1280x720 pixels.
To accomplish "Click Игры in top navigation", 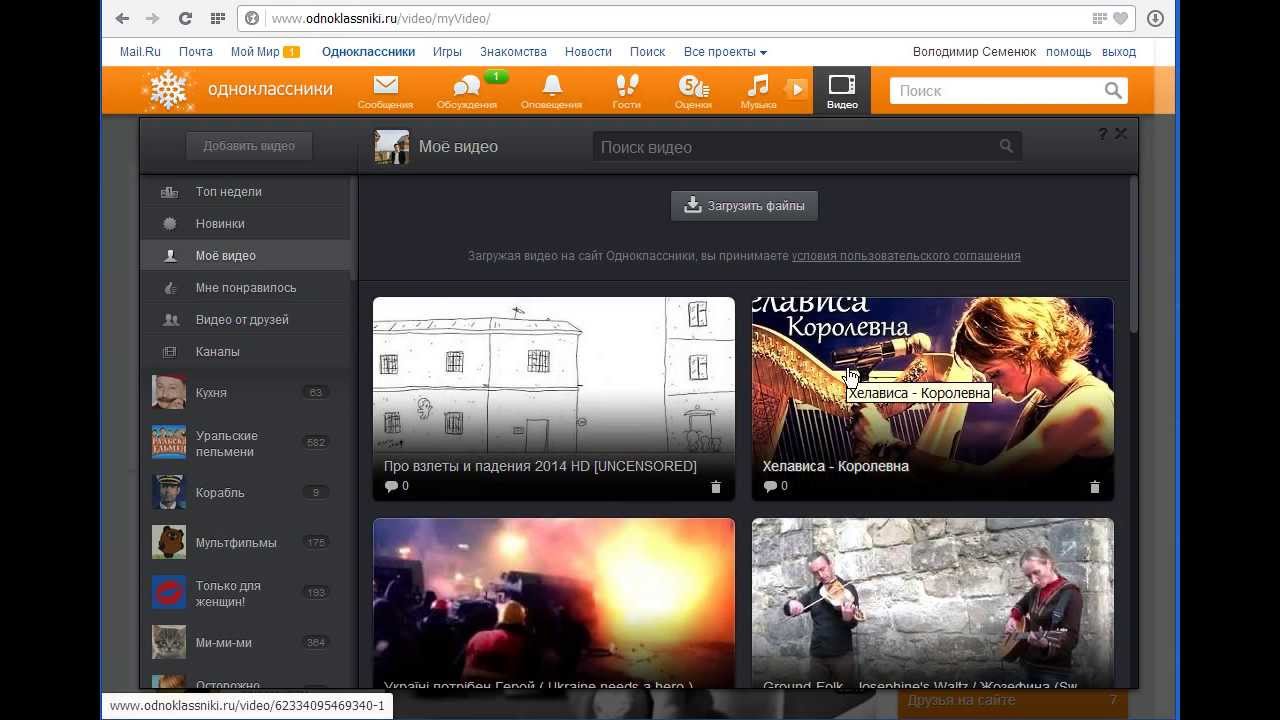I will click(x=447, y=51).
